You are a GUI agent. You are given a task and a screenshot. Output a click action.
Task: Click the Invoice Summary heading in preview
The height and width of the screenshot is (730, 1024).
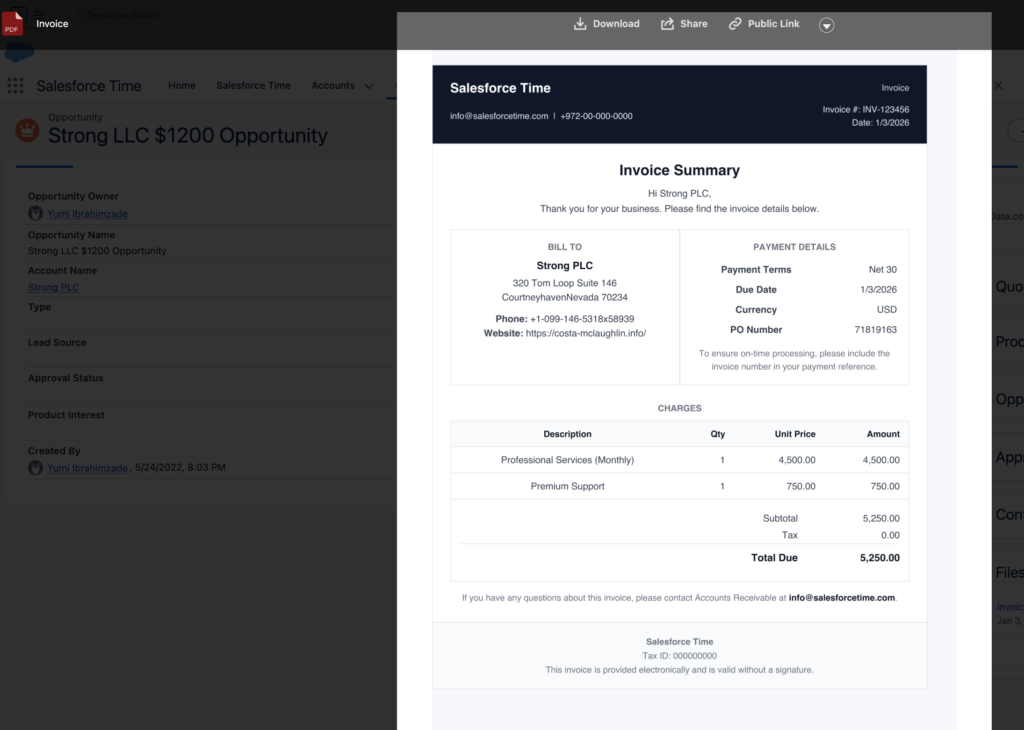pos(679,171)
